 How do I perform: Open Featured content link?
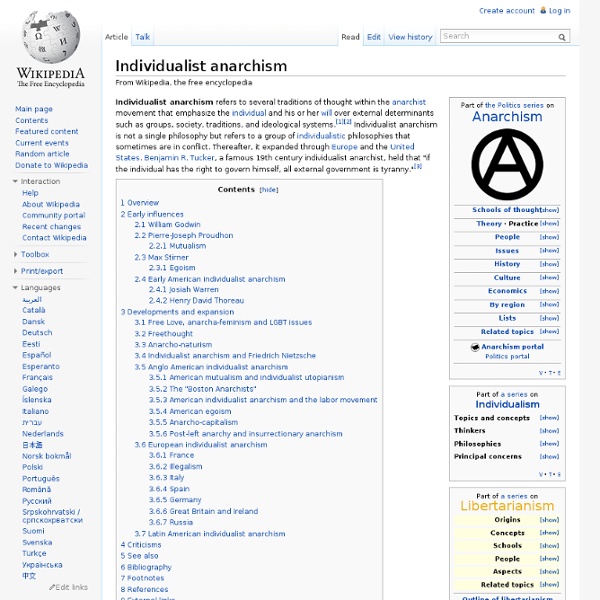[x=47, y=131]
